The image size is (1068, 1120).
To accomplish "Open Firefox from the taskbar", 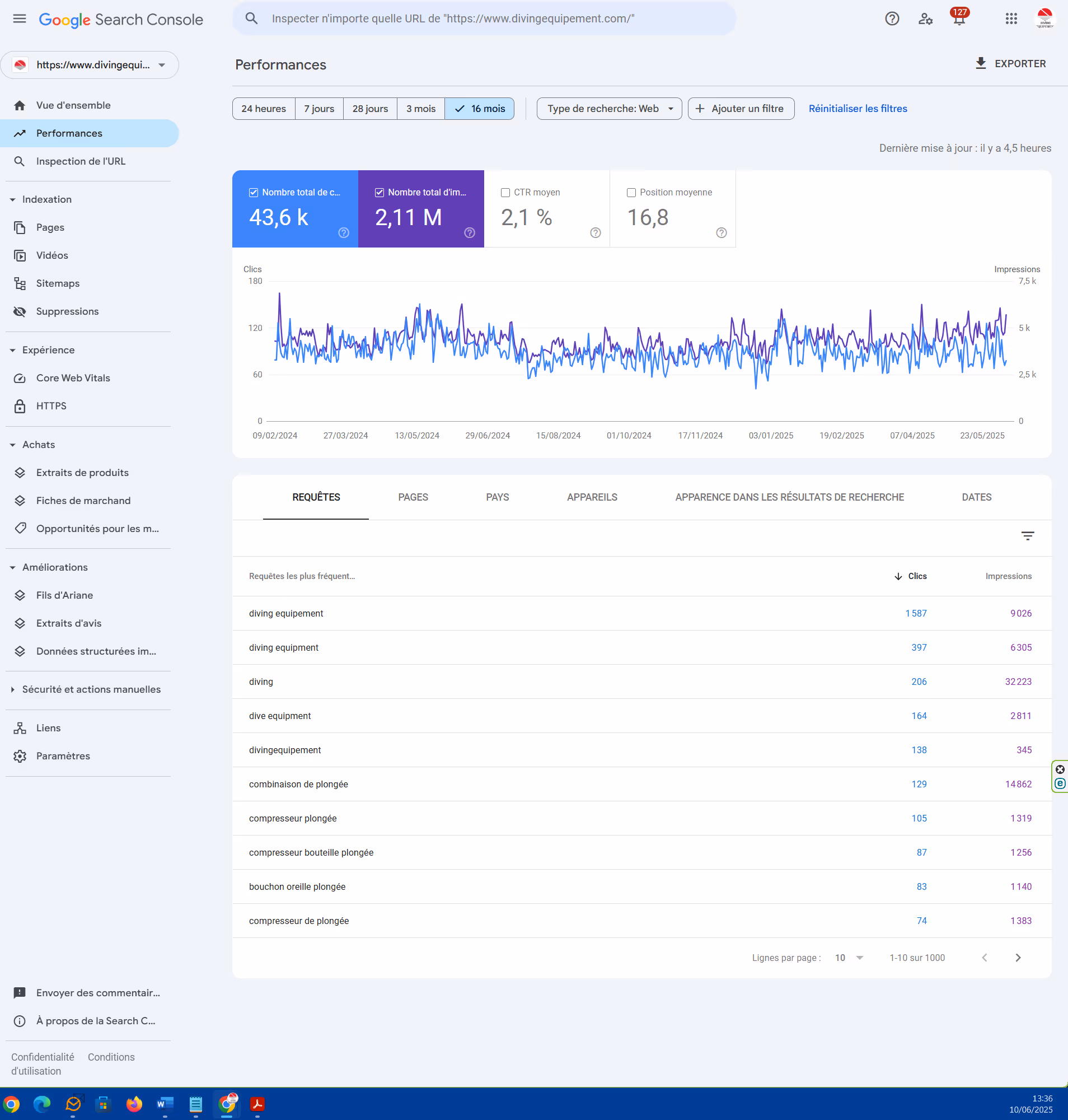I will (x=134, y=1104).
